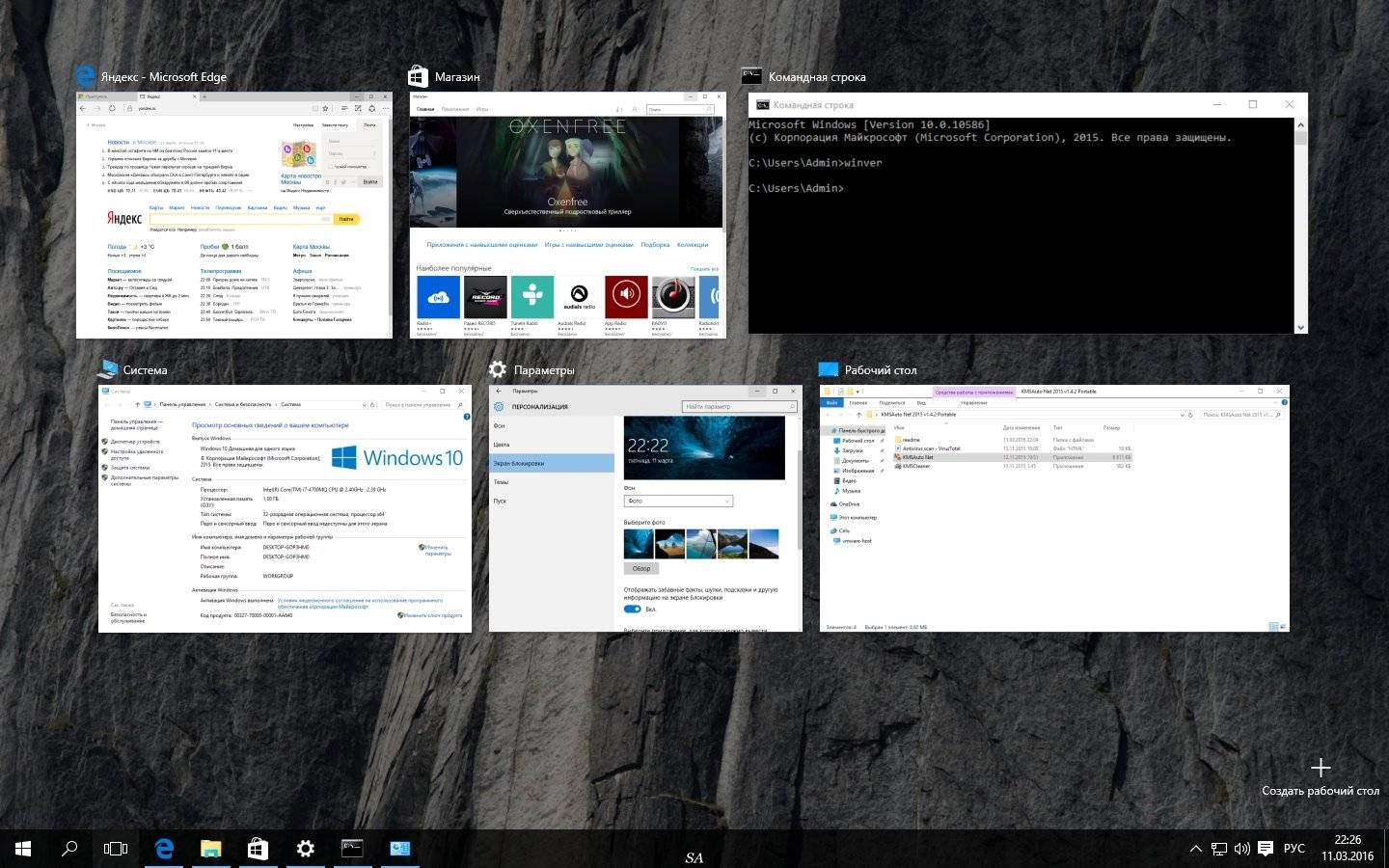Click the Коллекции link in the Store
The height and width of the screenshot is (868, 1389).
tap(693, 245)
